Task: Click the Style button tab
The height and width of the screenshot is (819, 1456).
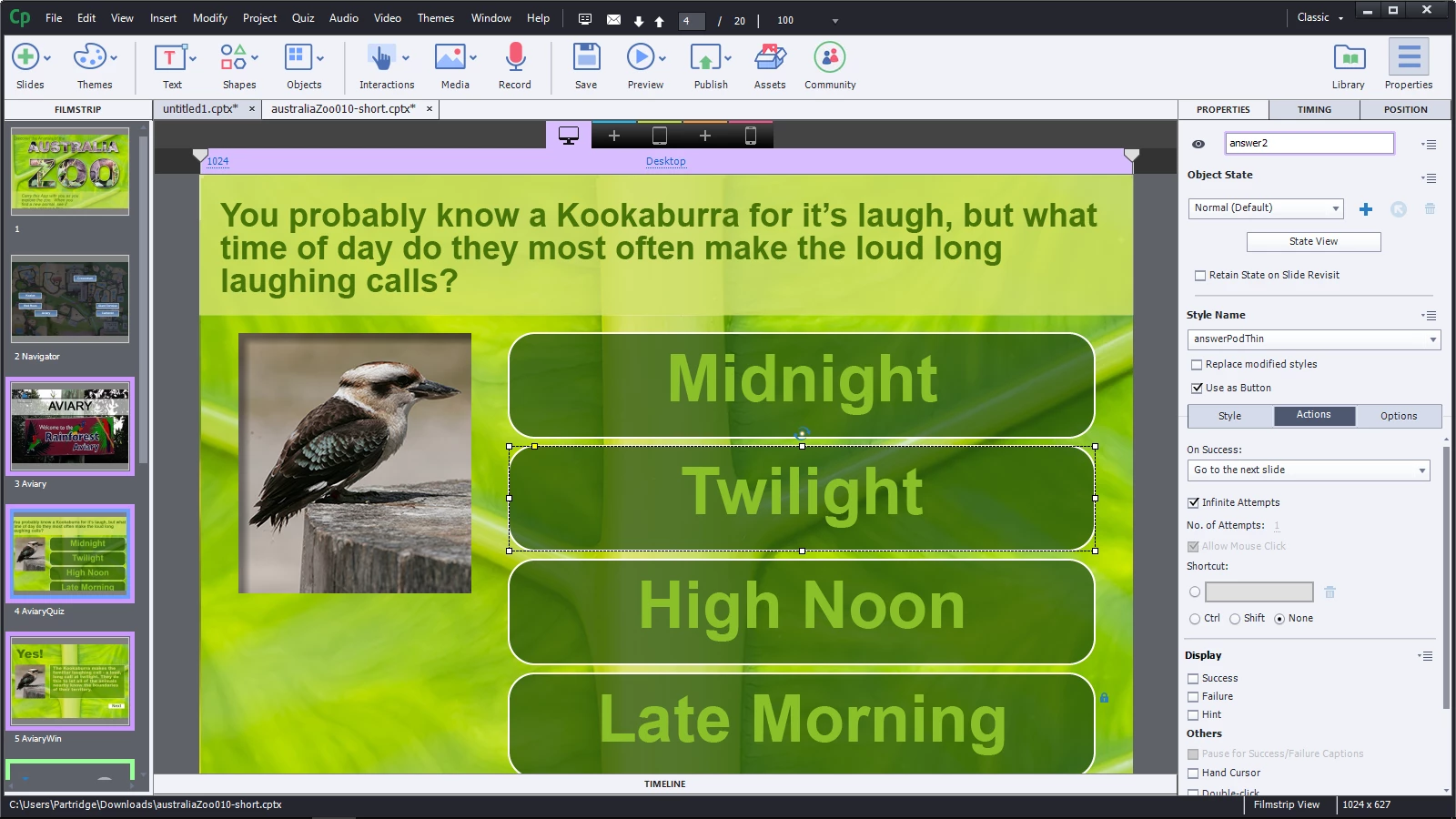Action: 1230,416
